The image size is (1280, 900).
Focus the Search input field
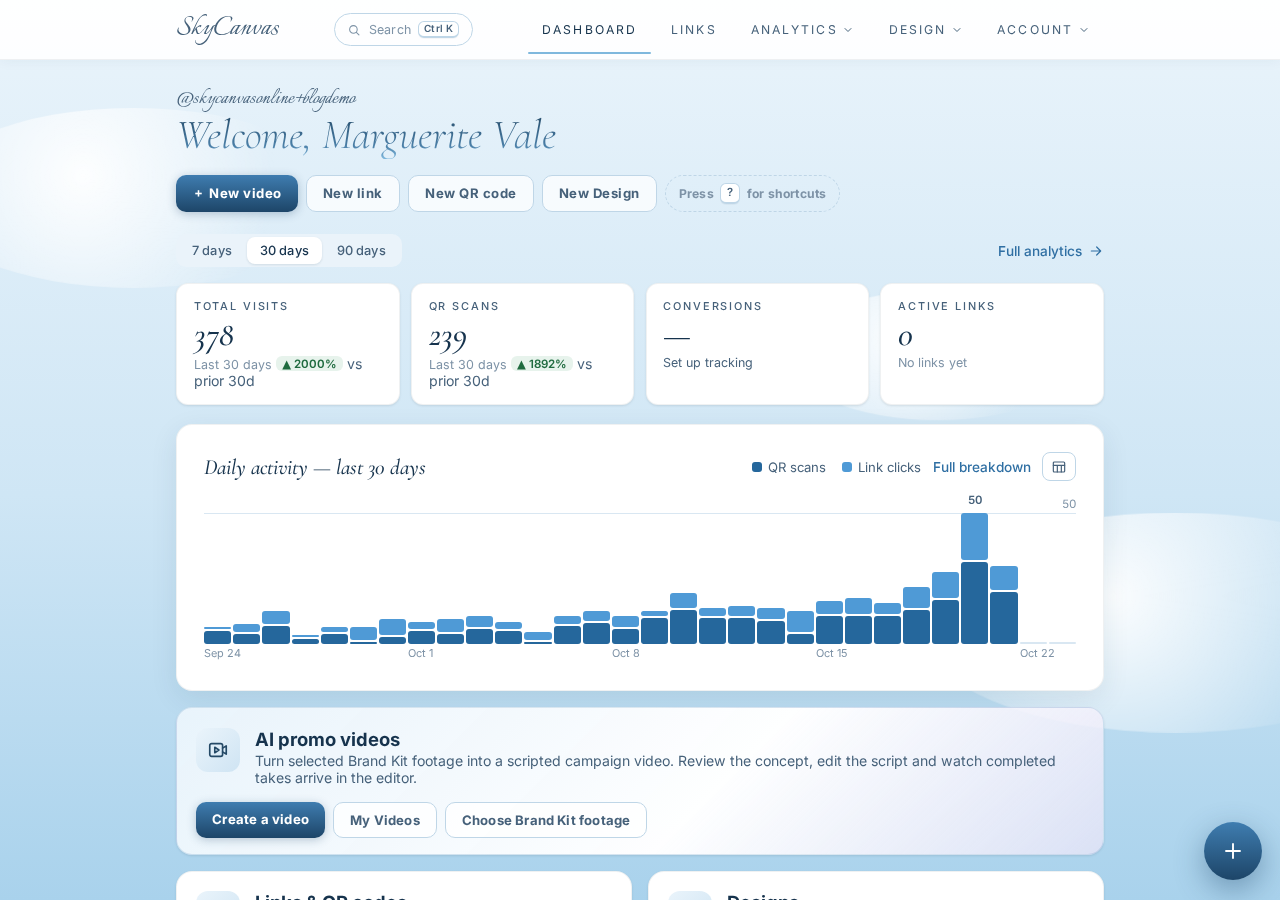coord(403,30)
